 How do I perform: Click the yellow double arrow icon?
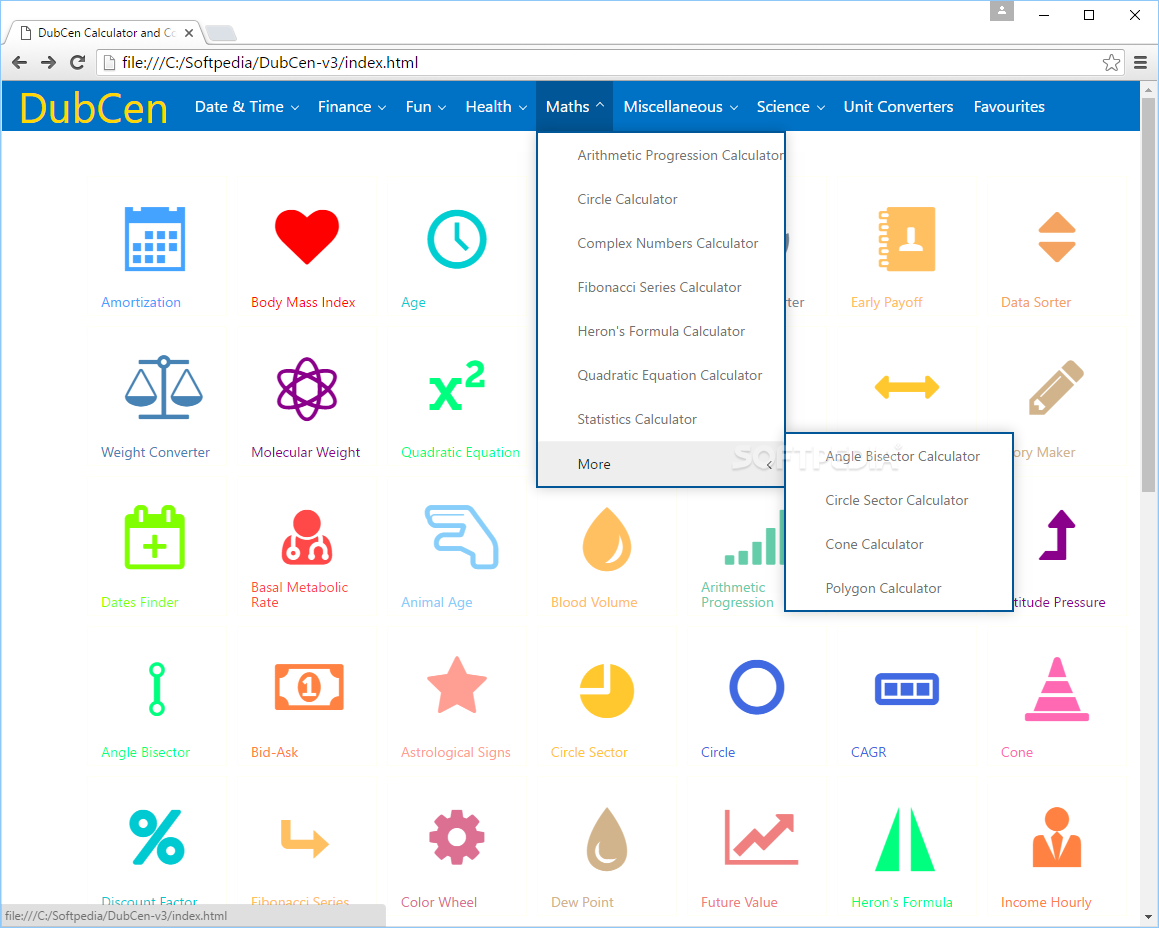tap(907, 387)
